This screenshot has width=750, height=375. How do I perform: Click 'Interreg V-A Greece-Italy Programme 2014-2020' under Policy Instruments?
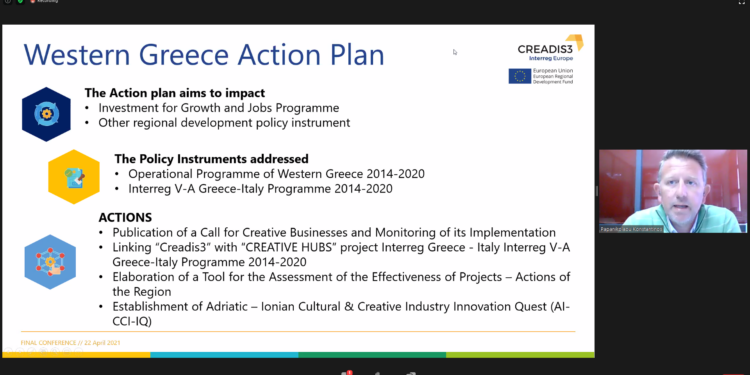(260, 189)
